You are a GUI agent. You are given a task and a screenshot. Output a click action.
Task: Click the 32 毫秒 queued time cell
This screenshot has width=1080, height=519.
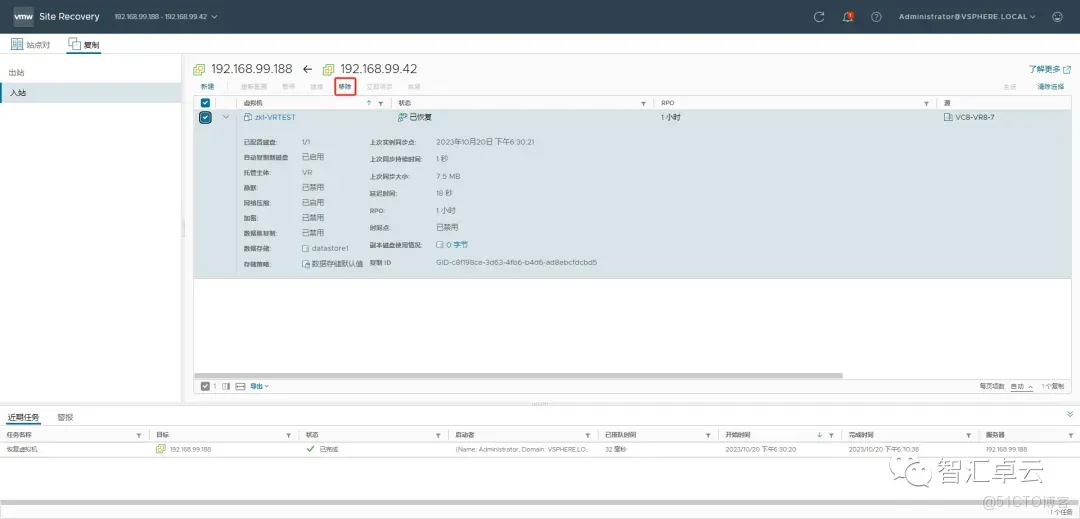coord(616,449)
